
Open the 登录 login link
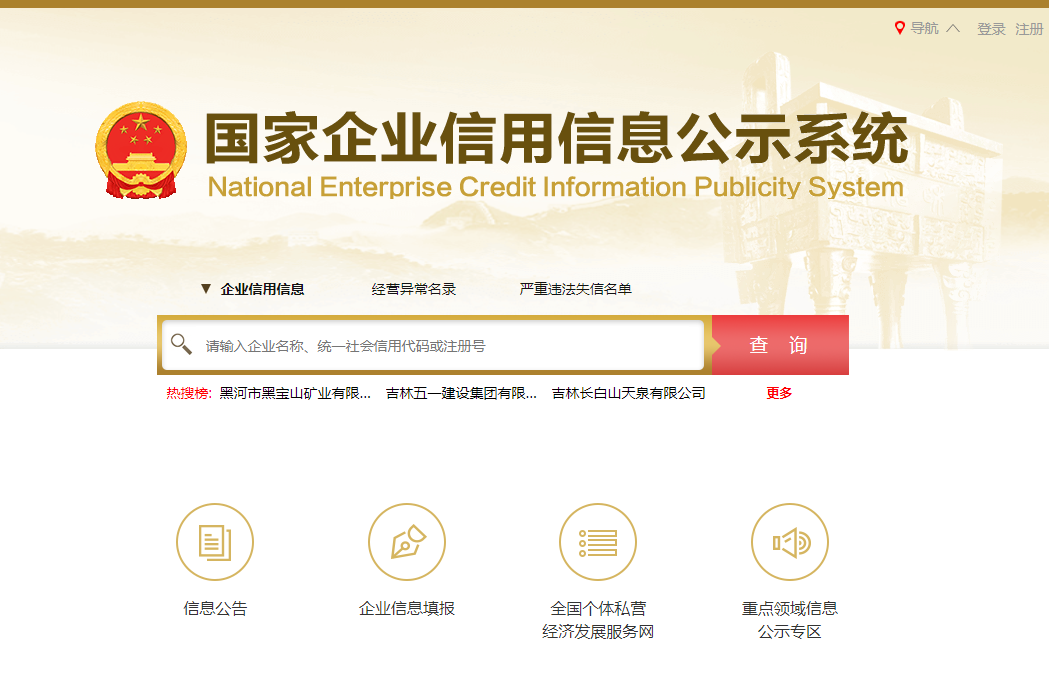click(991, 29)
